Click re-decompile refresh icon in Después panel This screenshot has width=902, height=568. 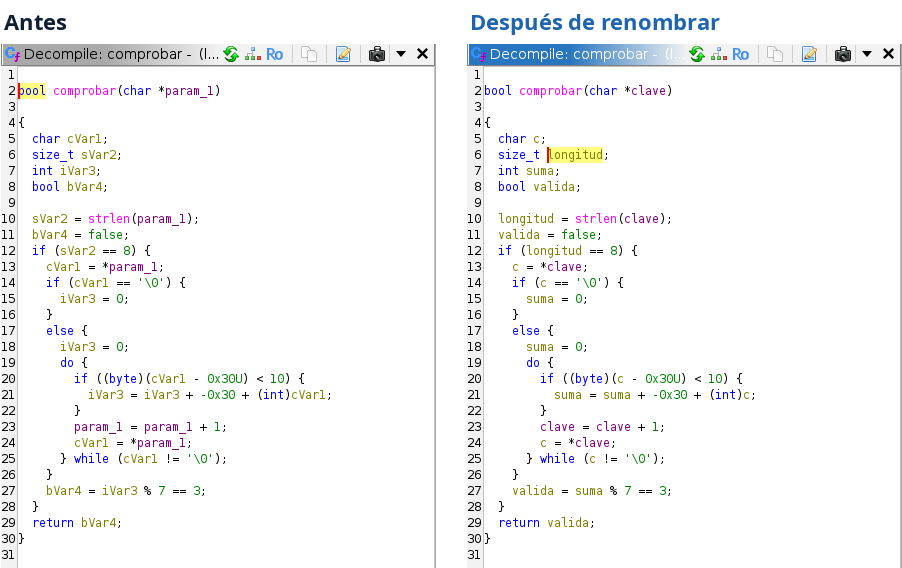pyautogui.click(x=697, y=54)
